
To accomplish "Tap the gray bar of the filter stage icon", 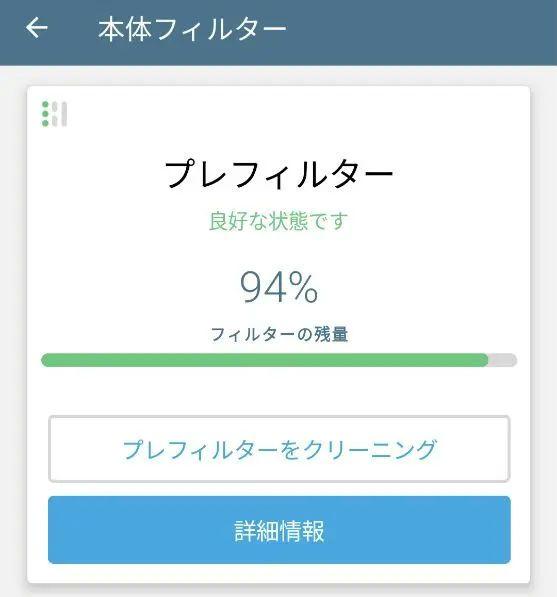I will click(64, 113).
